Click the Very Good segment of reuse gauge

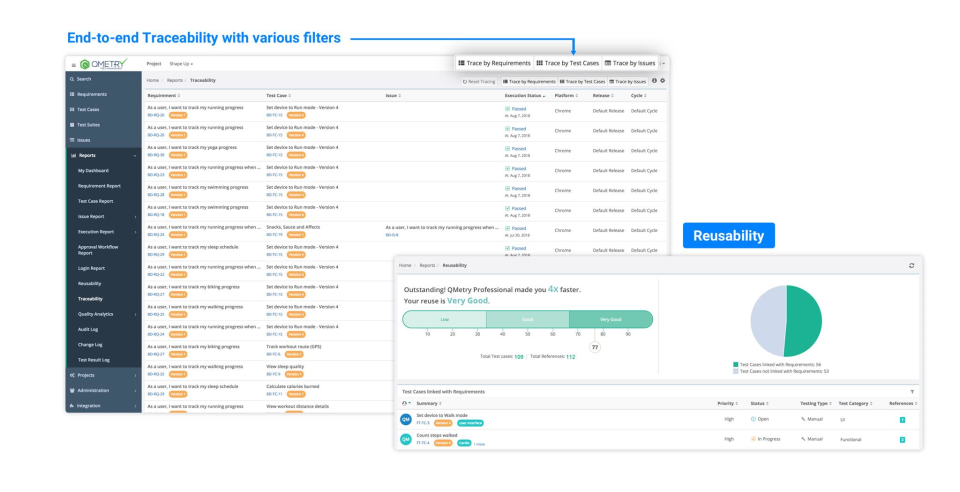point(610,319)
